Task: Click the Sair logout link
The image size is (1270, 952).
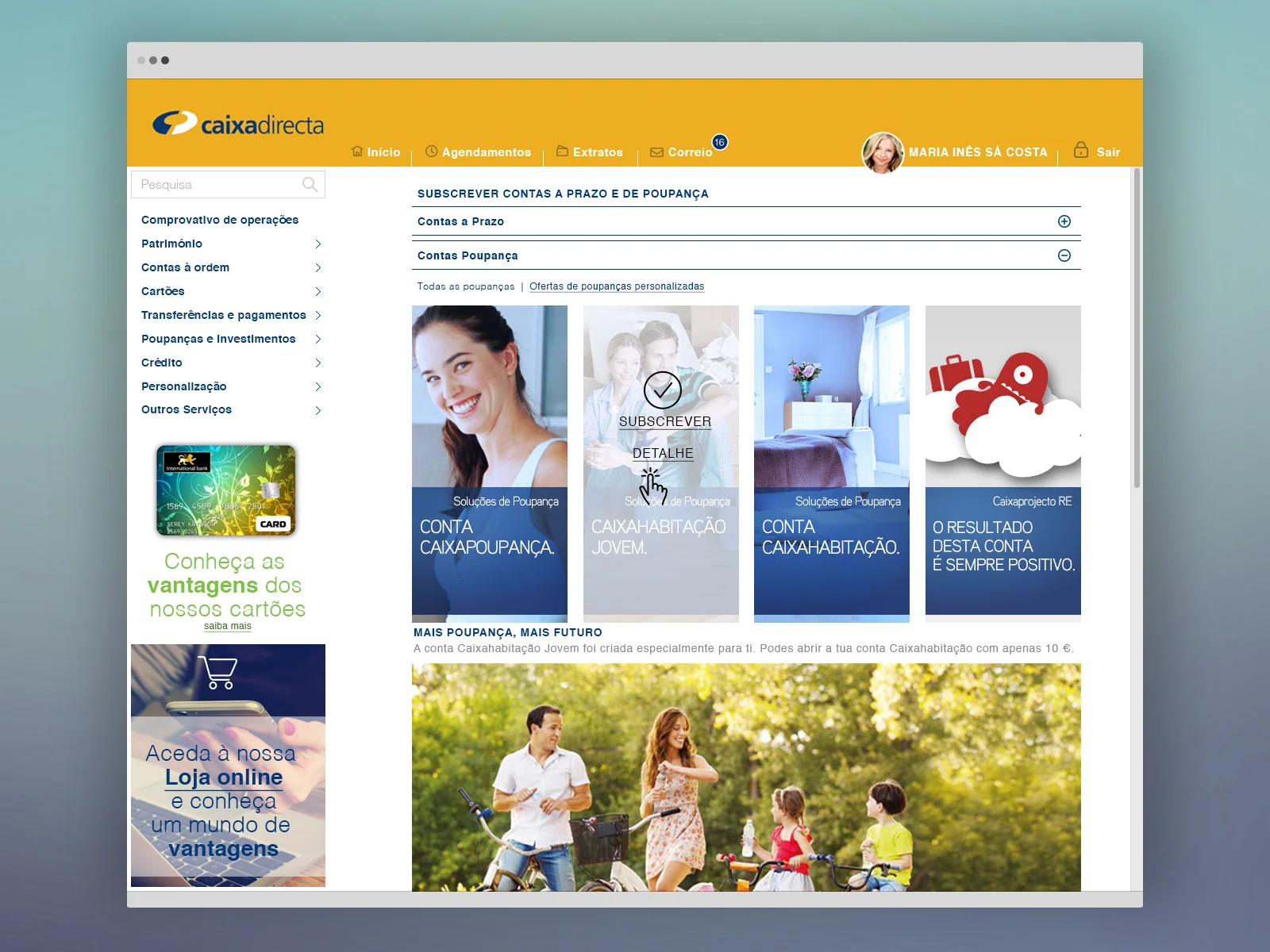Action: click(x=1108, y=152)
